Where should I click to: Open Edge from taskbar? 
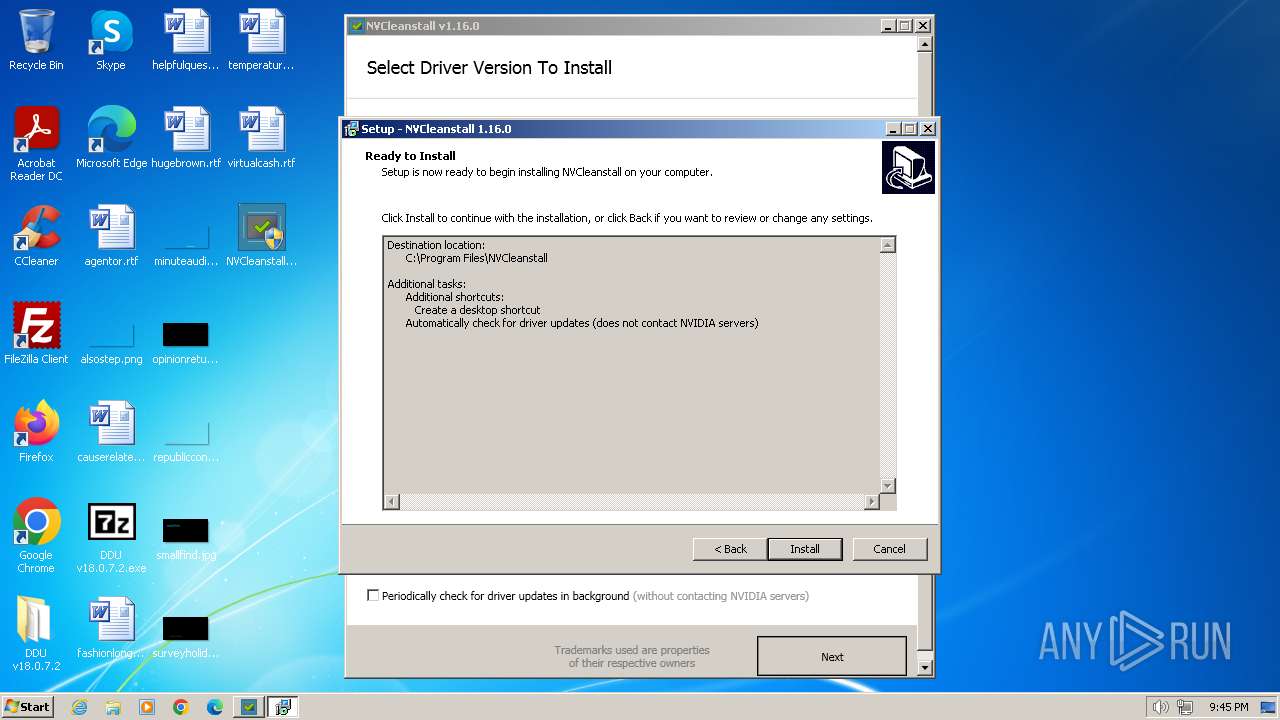[x=215, y=707]
